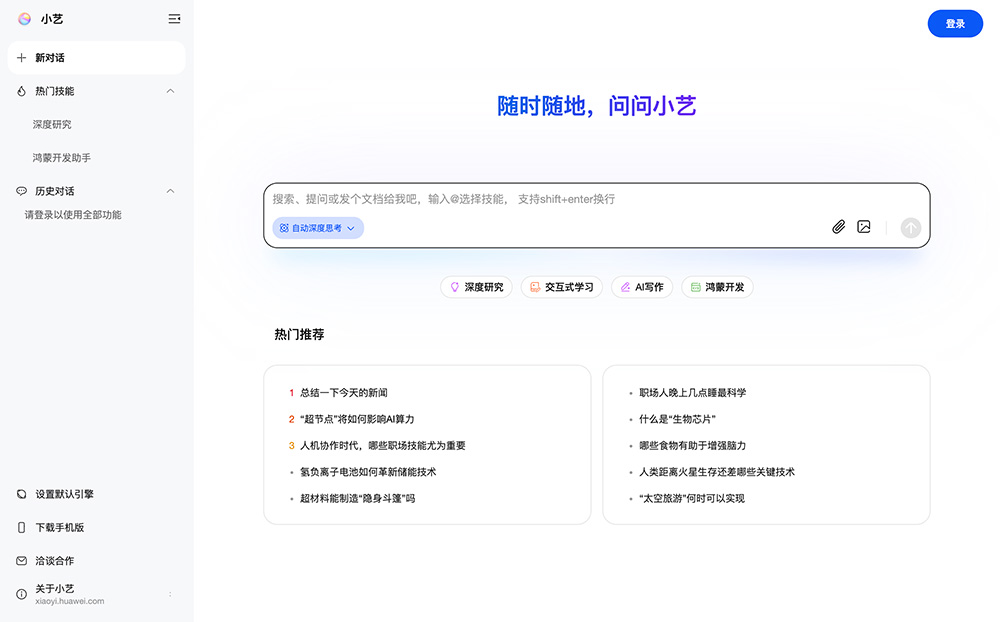Image resolution: width=1000 pixels, height=622 pixels.
Task: Open the 自动深度思考 mode dropdown
Action: [318, 228]
